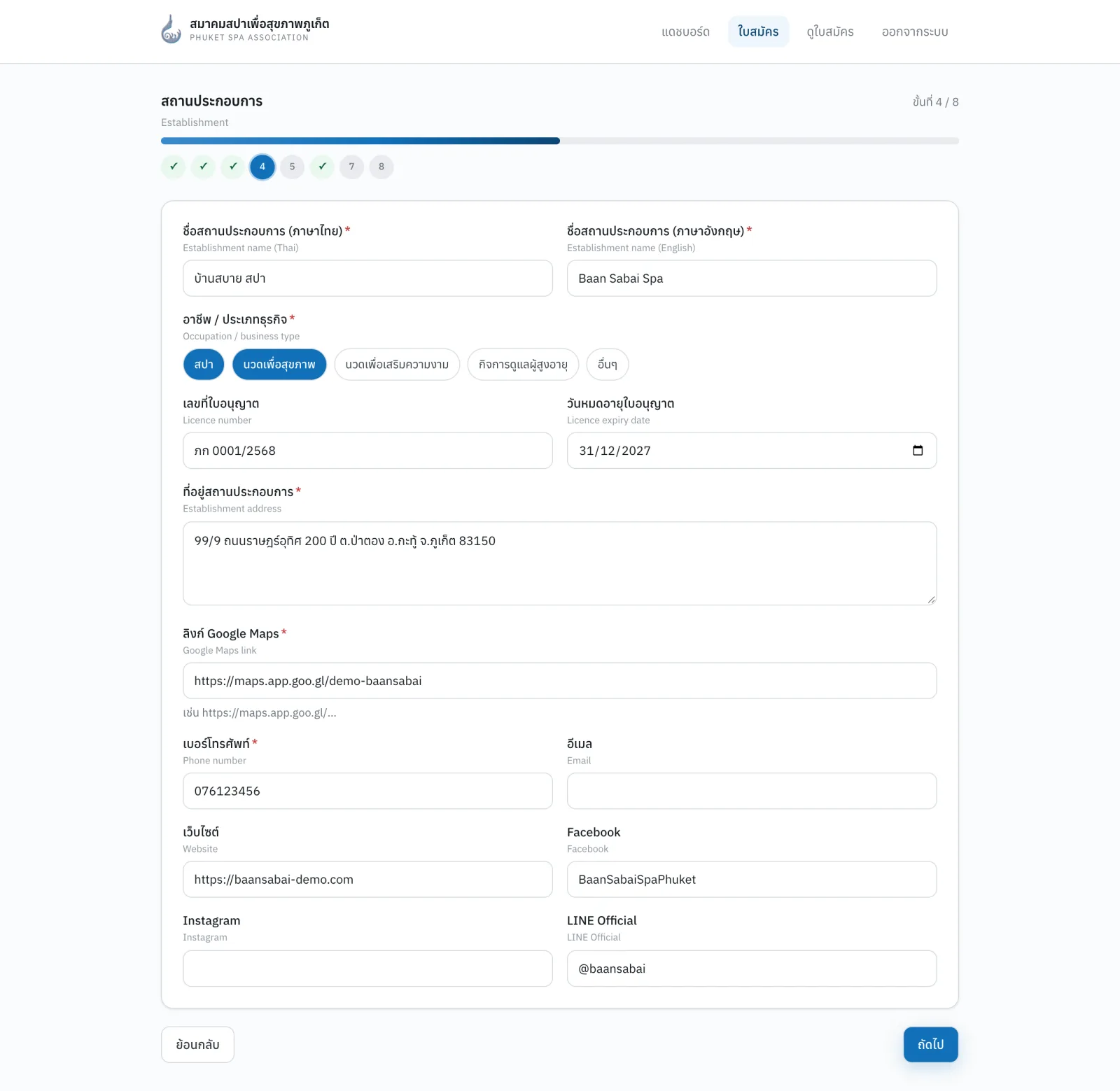Click the Google Maps link field
Screen dimensions: 1120x1091
tap(560, 681)
